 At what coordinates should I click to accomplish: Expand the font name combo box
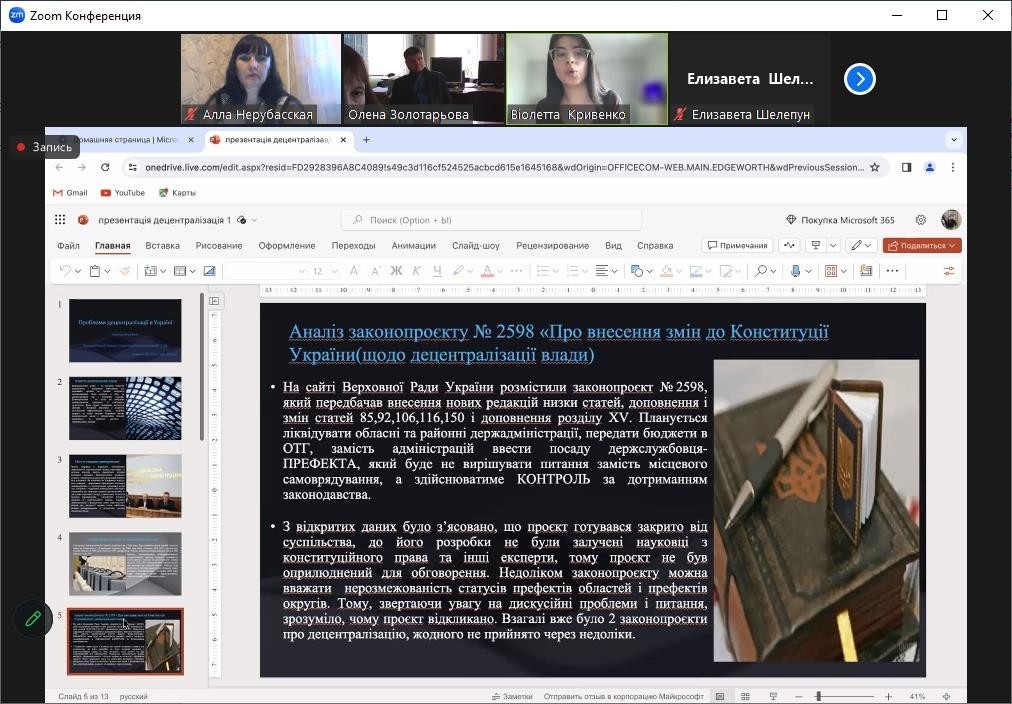(x=301, y=271)
